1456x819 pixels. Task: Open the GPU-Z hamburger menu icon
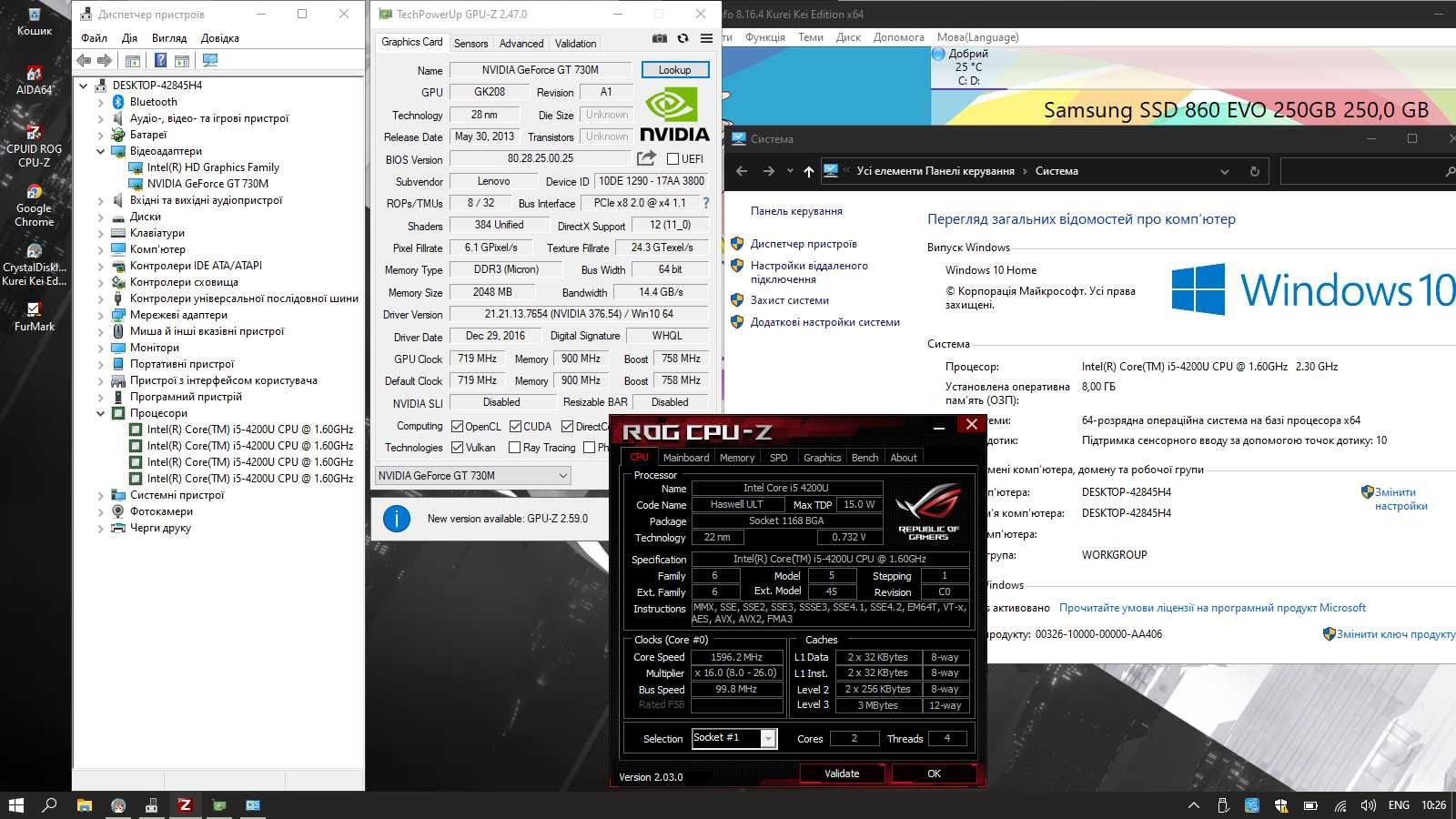pos(706,38)
